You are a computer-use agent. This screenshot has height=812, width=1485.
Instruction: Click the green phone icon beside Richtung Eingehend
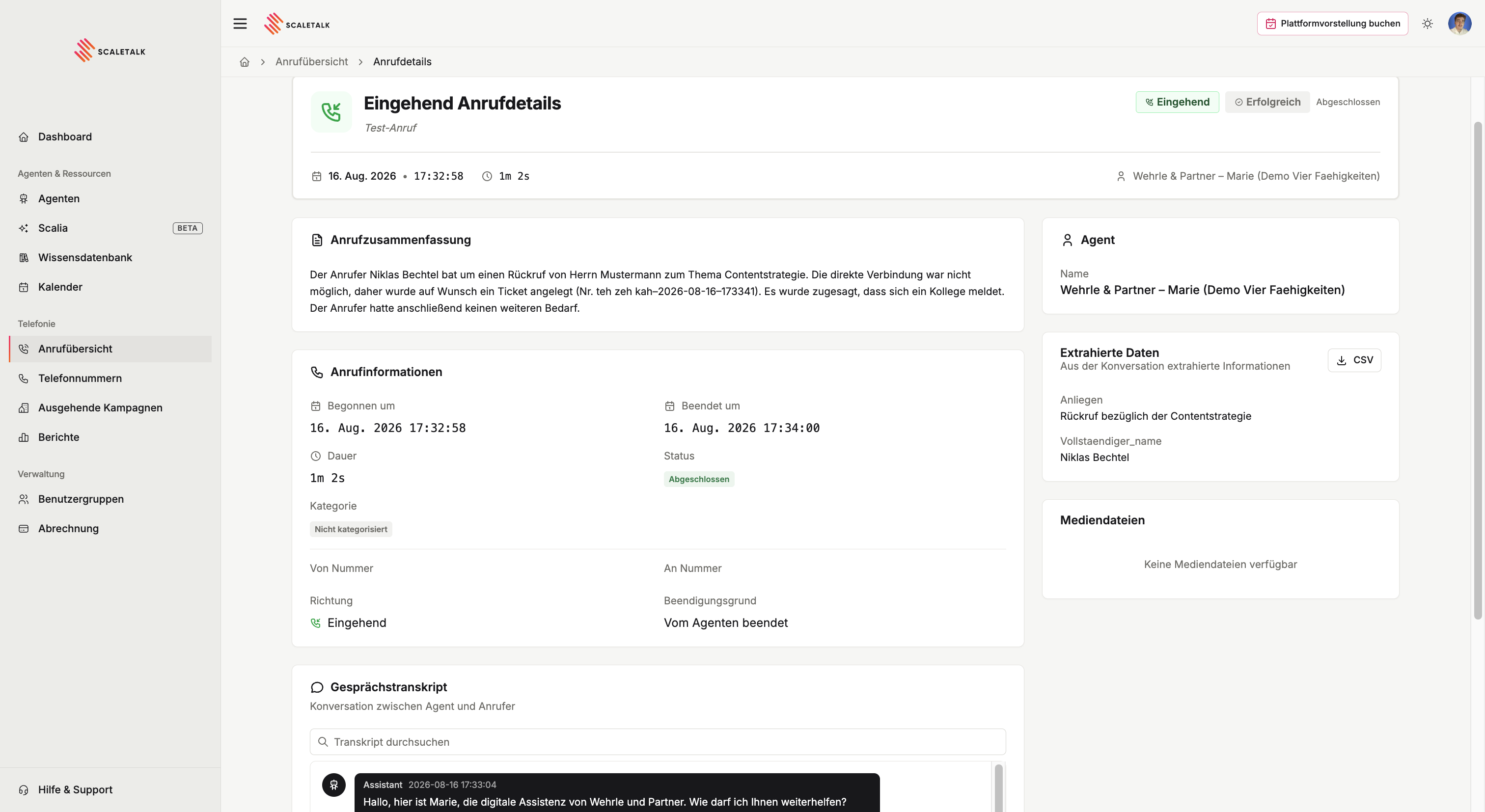tap(315, 623)
